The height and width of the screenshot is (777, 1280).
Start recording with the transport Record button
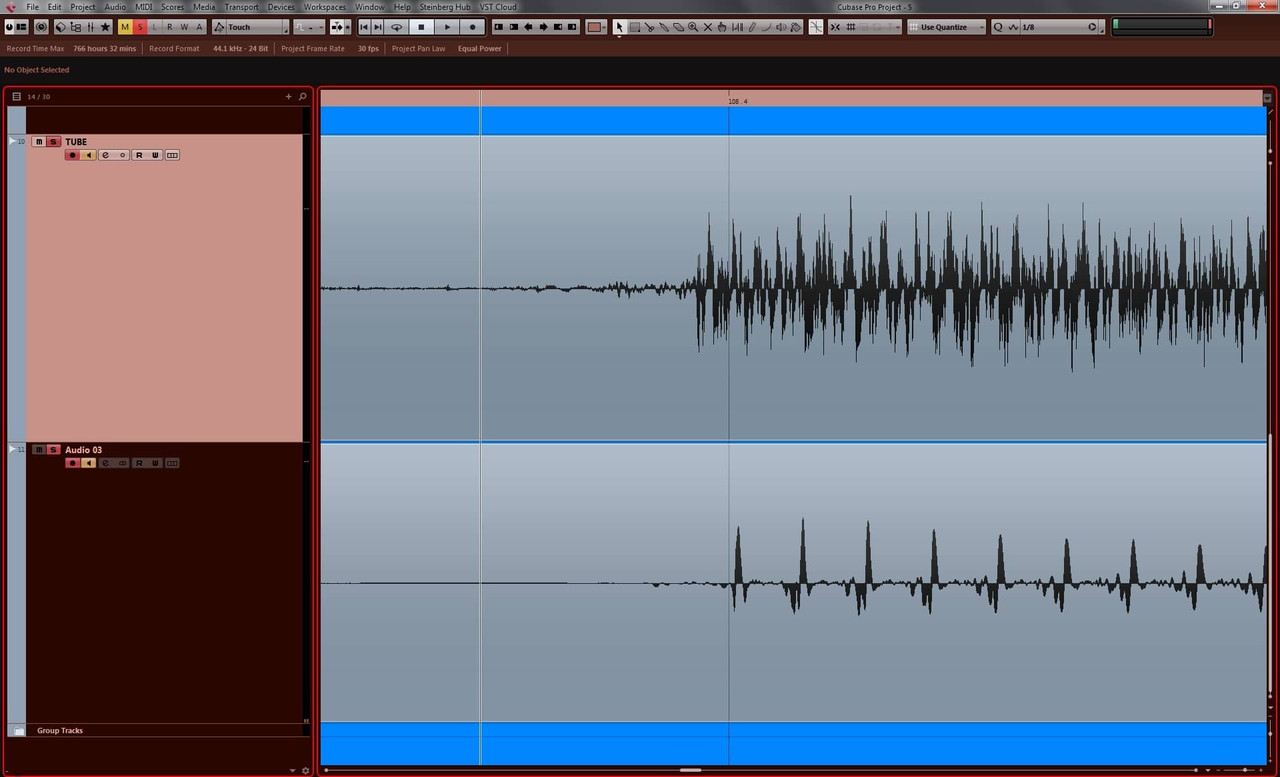472,27
